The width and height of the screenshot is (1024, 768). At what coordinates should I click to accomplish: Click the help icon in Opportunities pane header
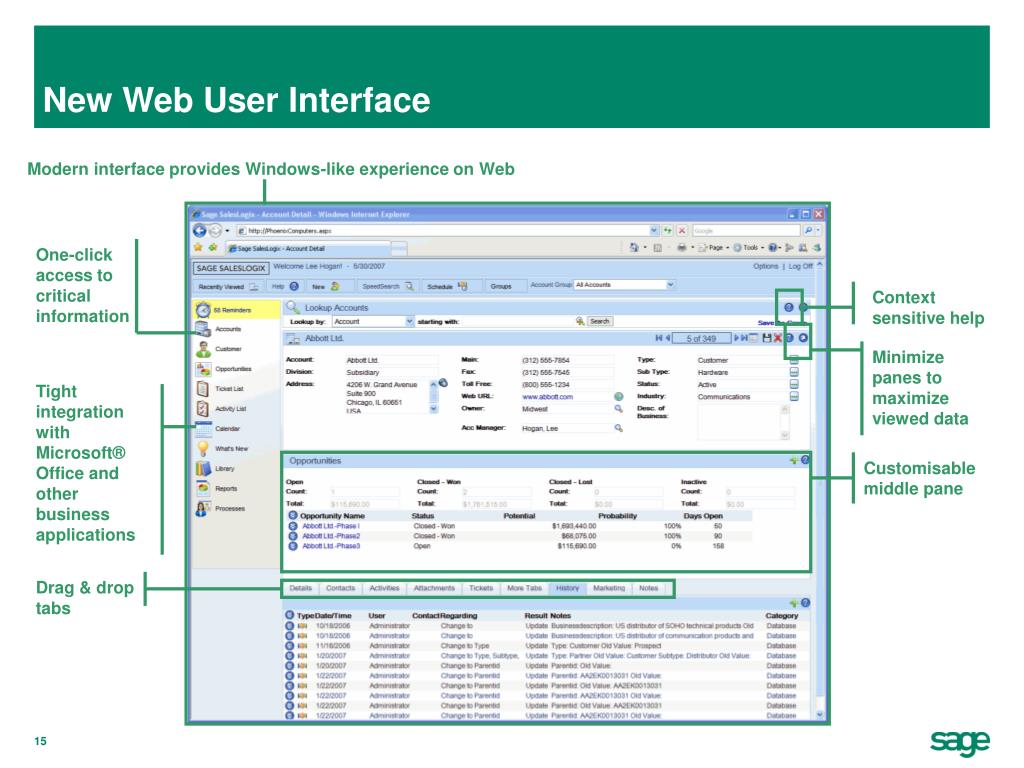[805, 460]
